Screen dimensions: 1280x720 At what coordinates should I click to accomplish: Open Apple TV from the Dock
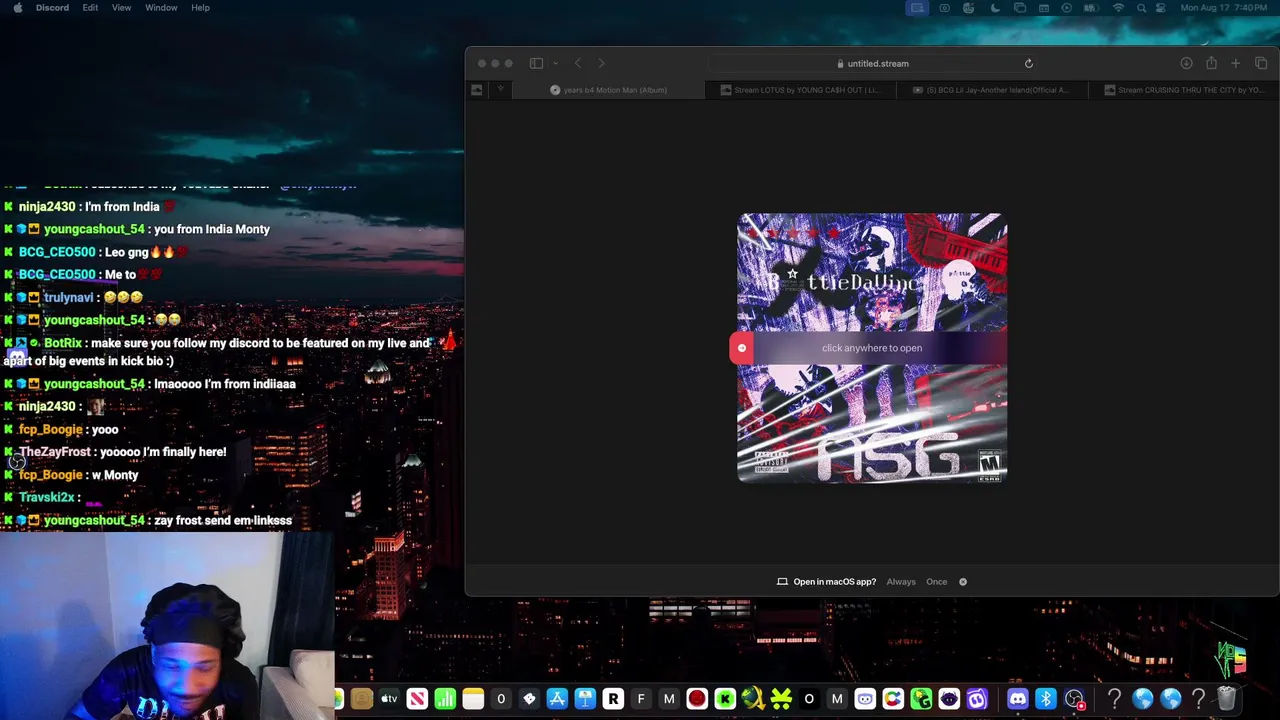click(x=389, y=699)
